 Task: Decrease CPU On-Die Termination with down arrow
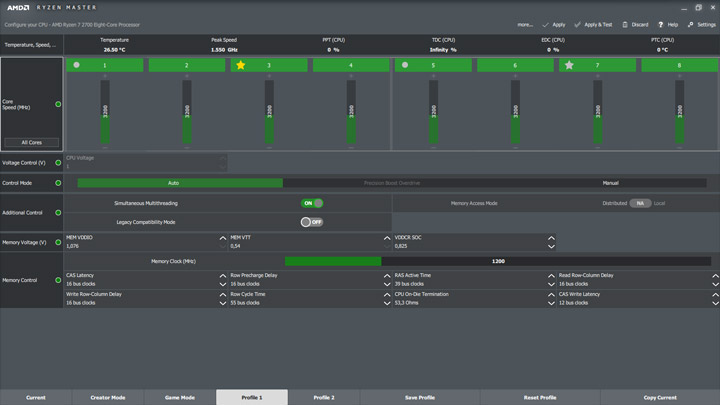pos(551,304)
